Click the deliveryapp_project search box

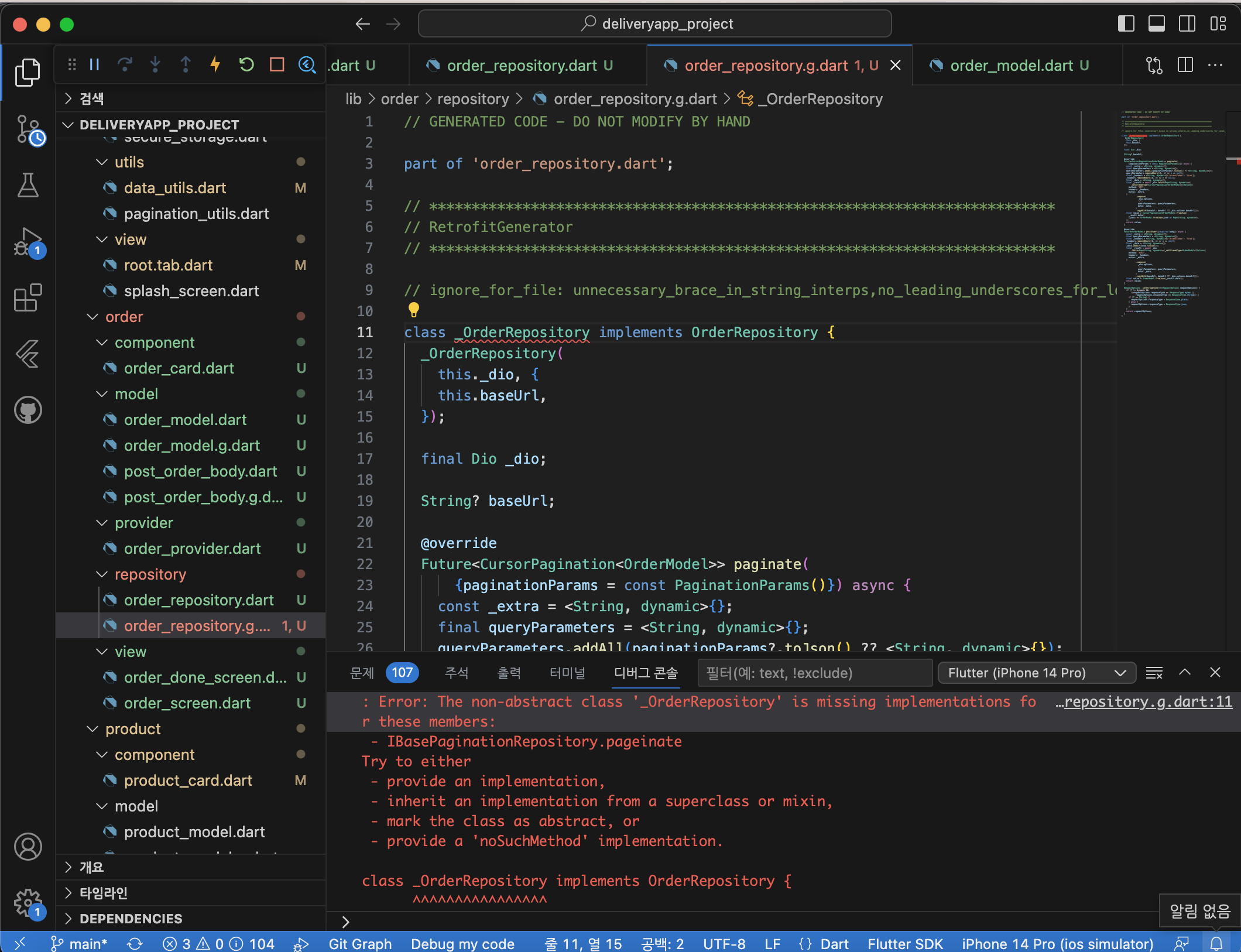(x=655, y=24)
